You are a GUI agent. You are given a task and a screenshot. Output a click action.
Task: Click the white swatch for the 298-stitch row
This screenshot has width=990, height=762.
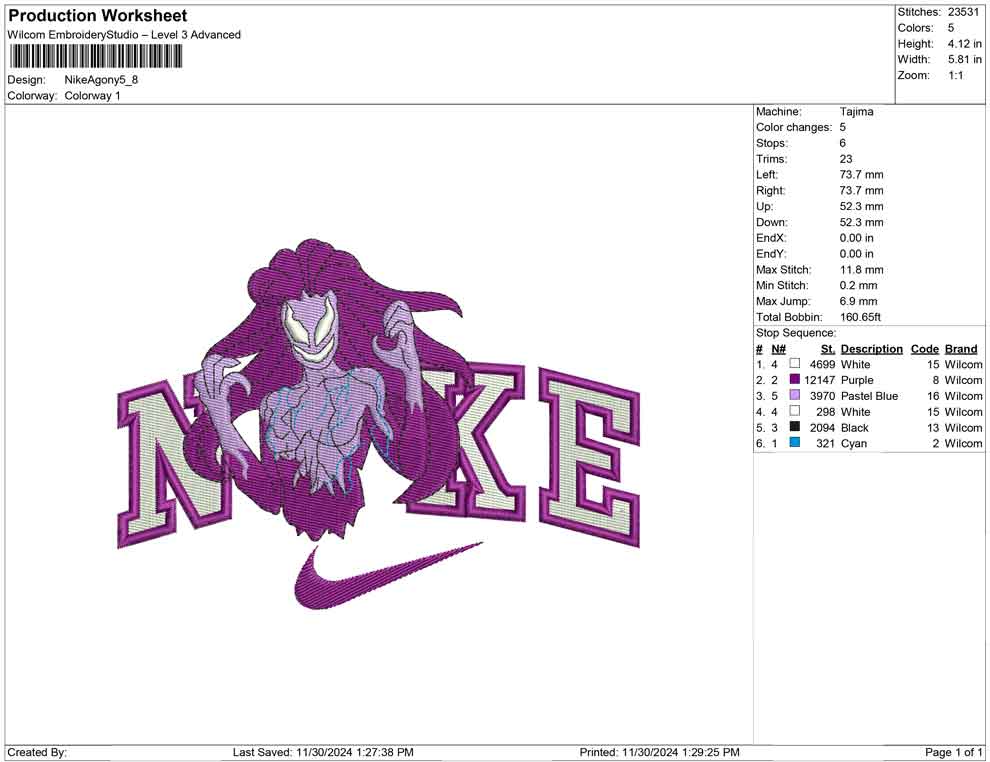tap(795, 411)
